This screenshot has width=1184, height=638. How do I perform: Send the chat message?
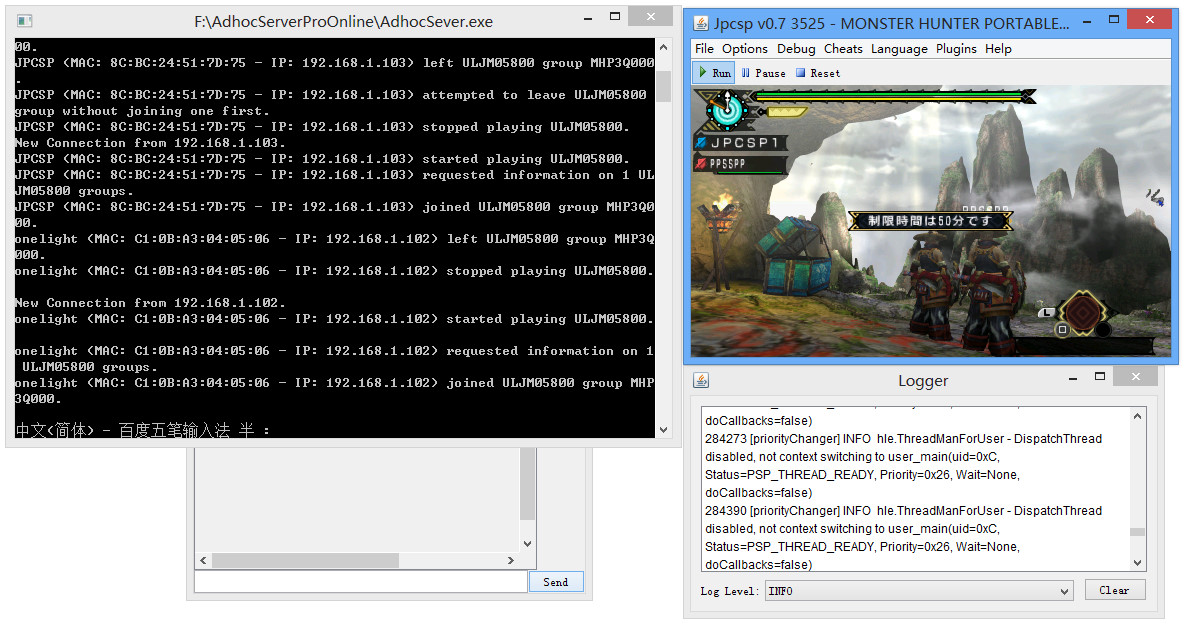click(555, 581)
